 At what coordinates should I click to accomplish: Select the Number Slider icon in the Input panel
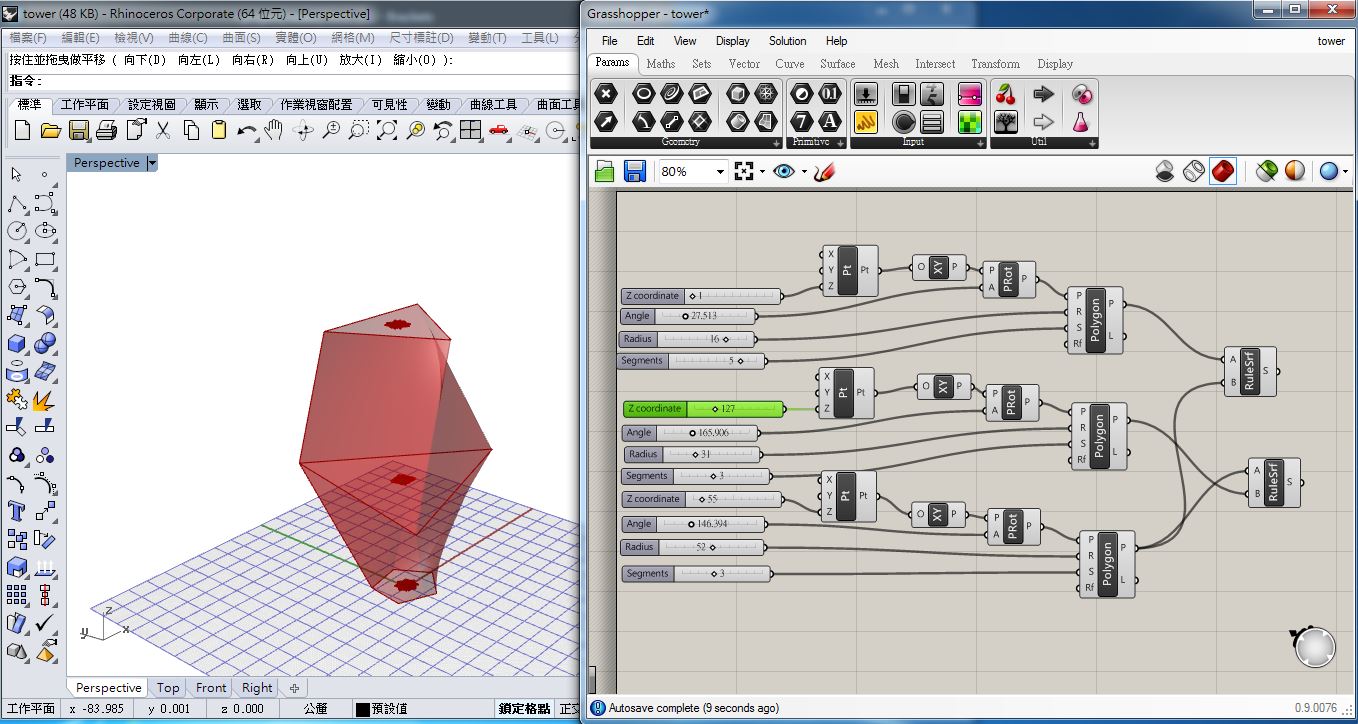click(866, 93)
